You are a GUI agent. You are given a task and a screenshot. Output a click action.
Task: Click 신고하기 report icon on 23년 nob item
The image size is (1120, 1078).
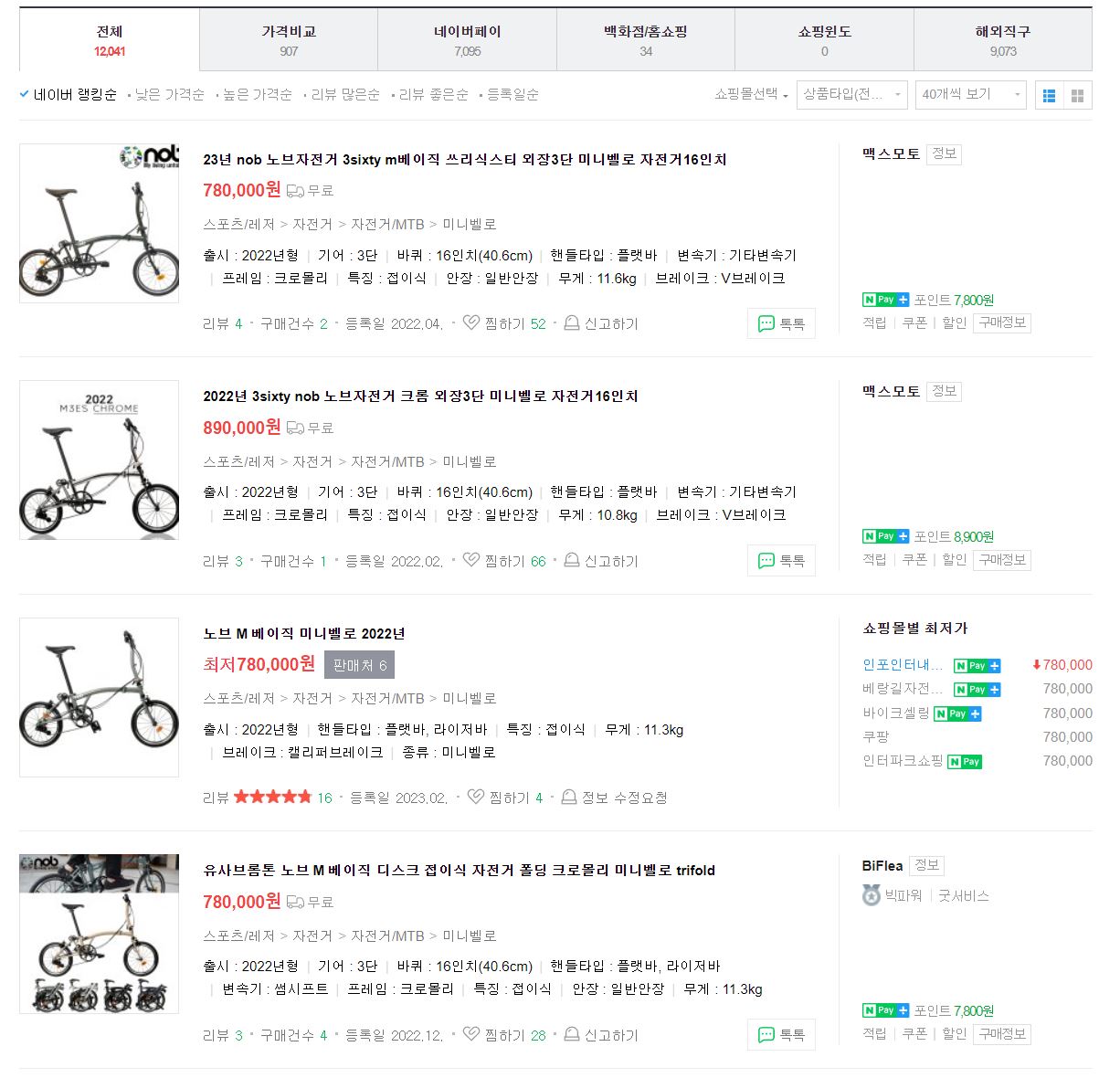[572, 323]
